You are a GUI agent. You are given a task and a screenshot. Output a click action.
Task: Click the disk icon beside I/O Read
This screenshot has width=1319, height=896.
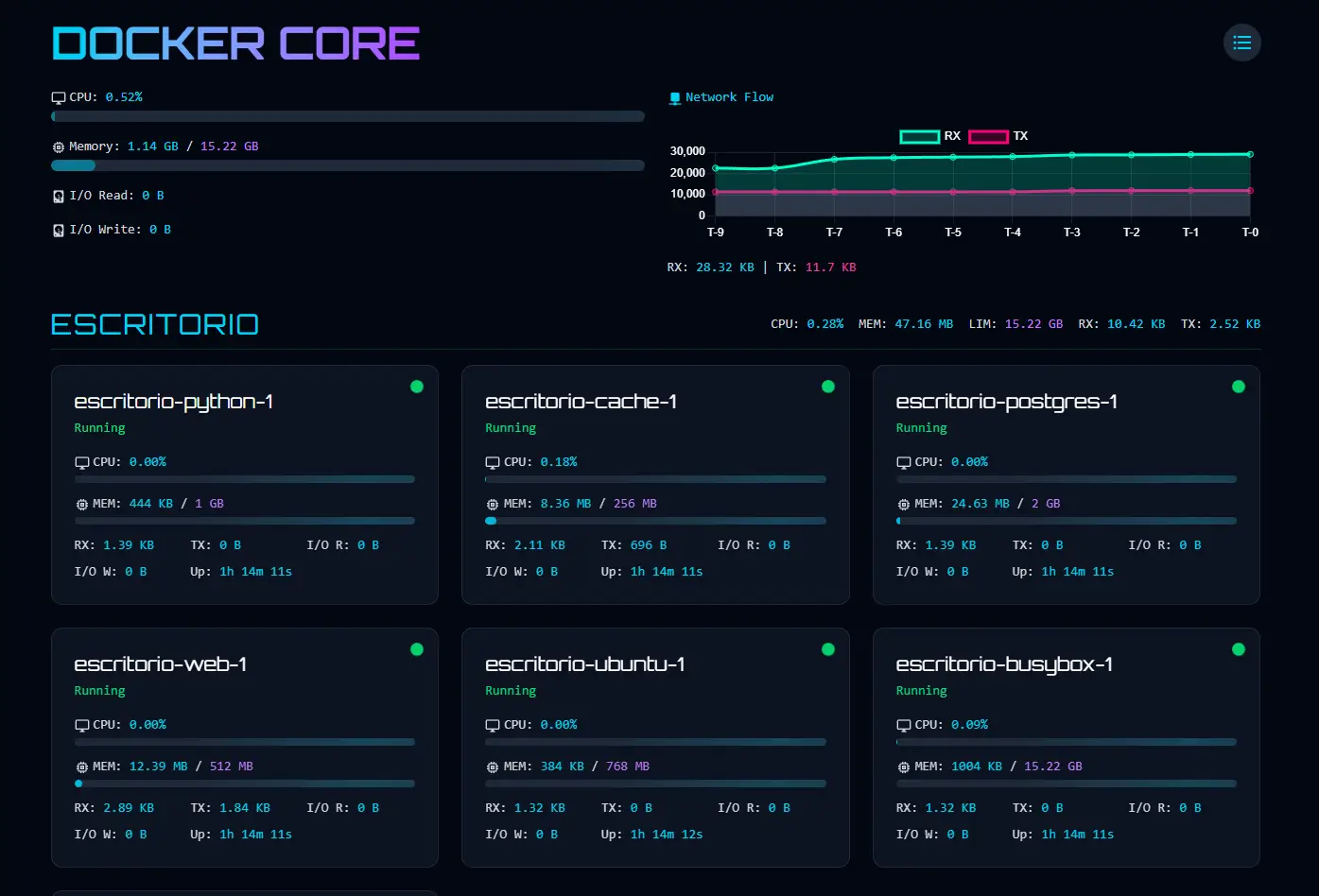pos(57,195)
